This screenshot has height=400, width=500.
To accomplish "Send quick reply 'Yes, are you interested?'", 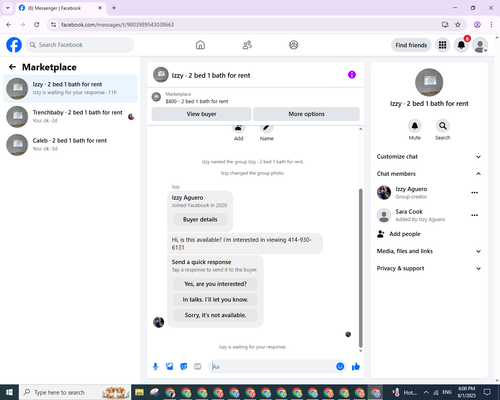I will pyautogui.click(x=215, y=284).
